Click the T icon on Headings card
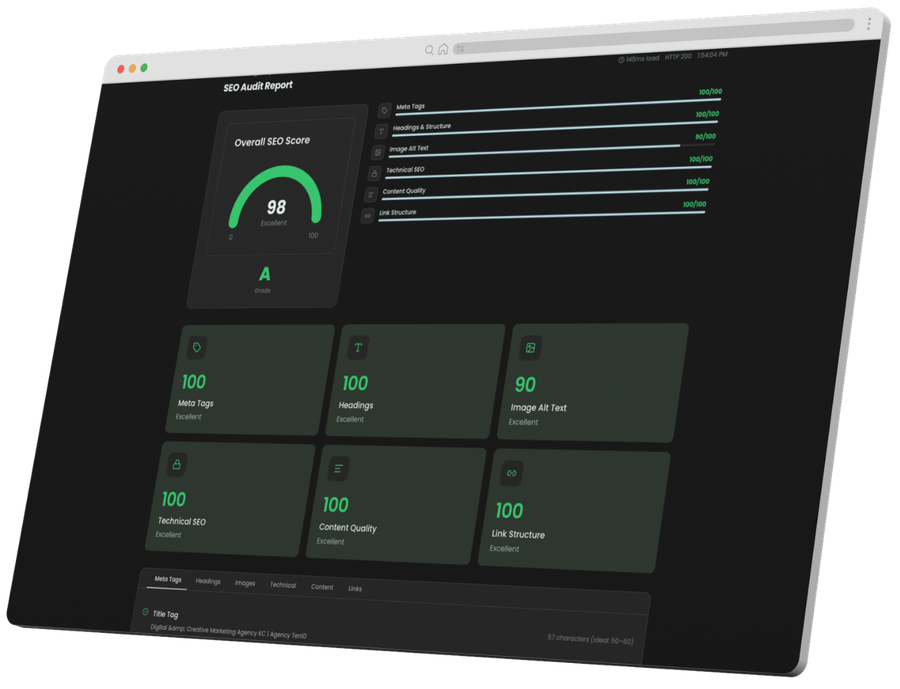This screenshot has height=689, width=900. click(x=358, y=348)
